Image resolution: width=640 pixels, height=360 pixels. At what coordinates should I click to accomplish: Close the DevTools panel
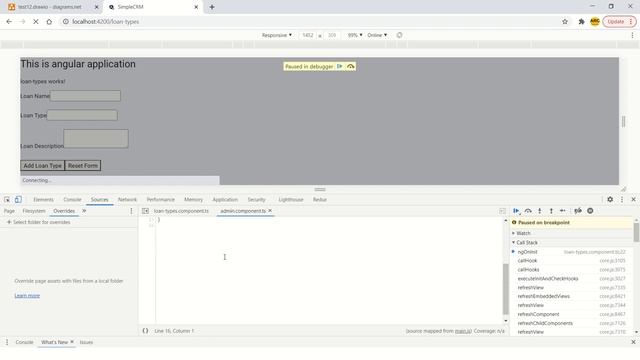[x=633, y=200]
